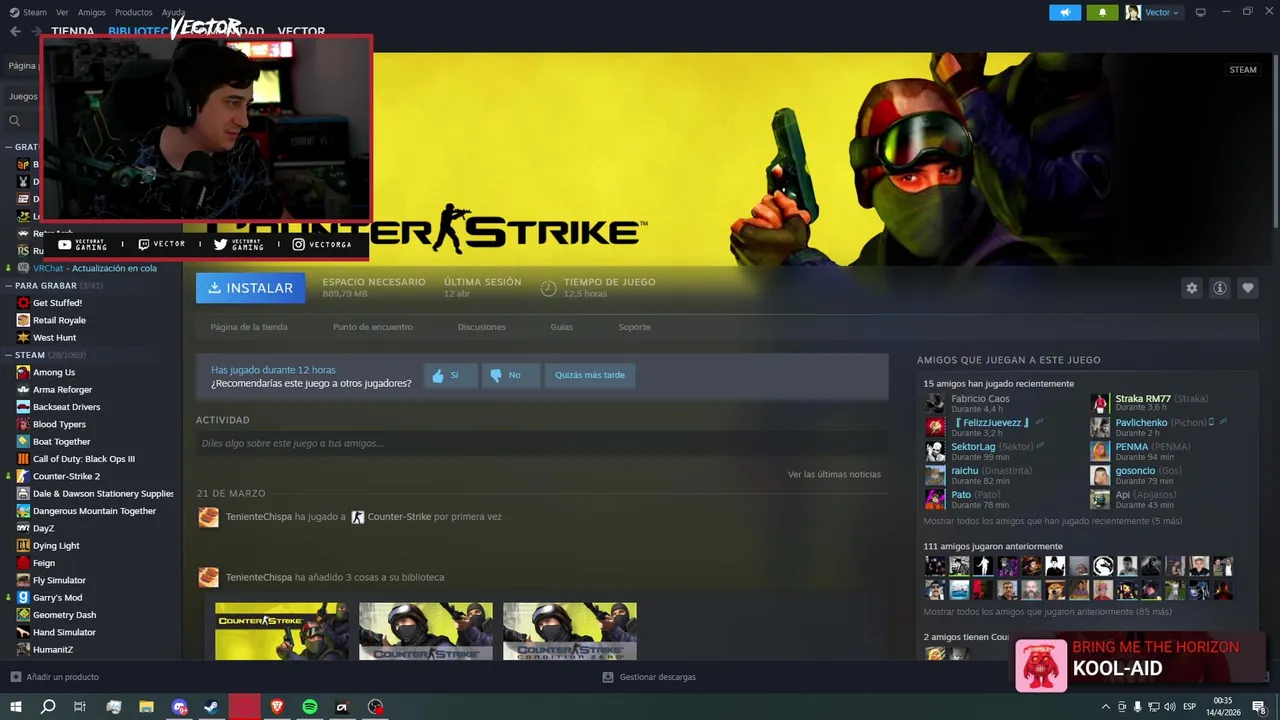Viewport: 1280px width, 720px height.
Task: Open the Vector account dropdown
Action: click(x=1152, y=12)
